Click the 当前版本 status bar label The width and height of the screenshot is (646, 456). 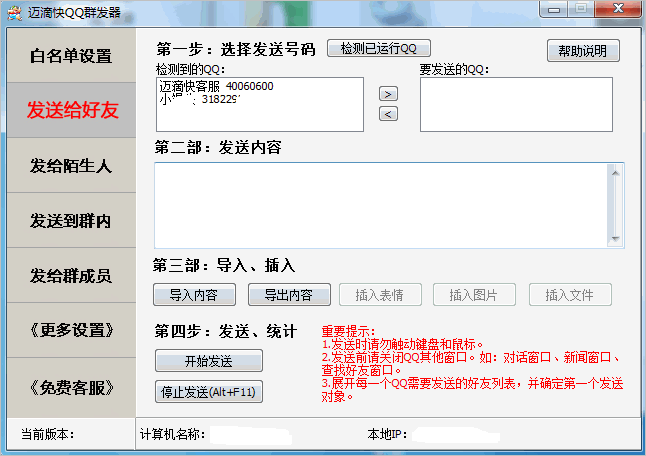[47, 434]
